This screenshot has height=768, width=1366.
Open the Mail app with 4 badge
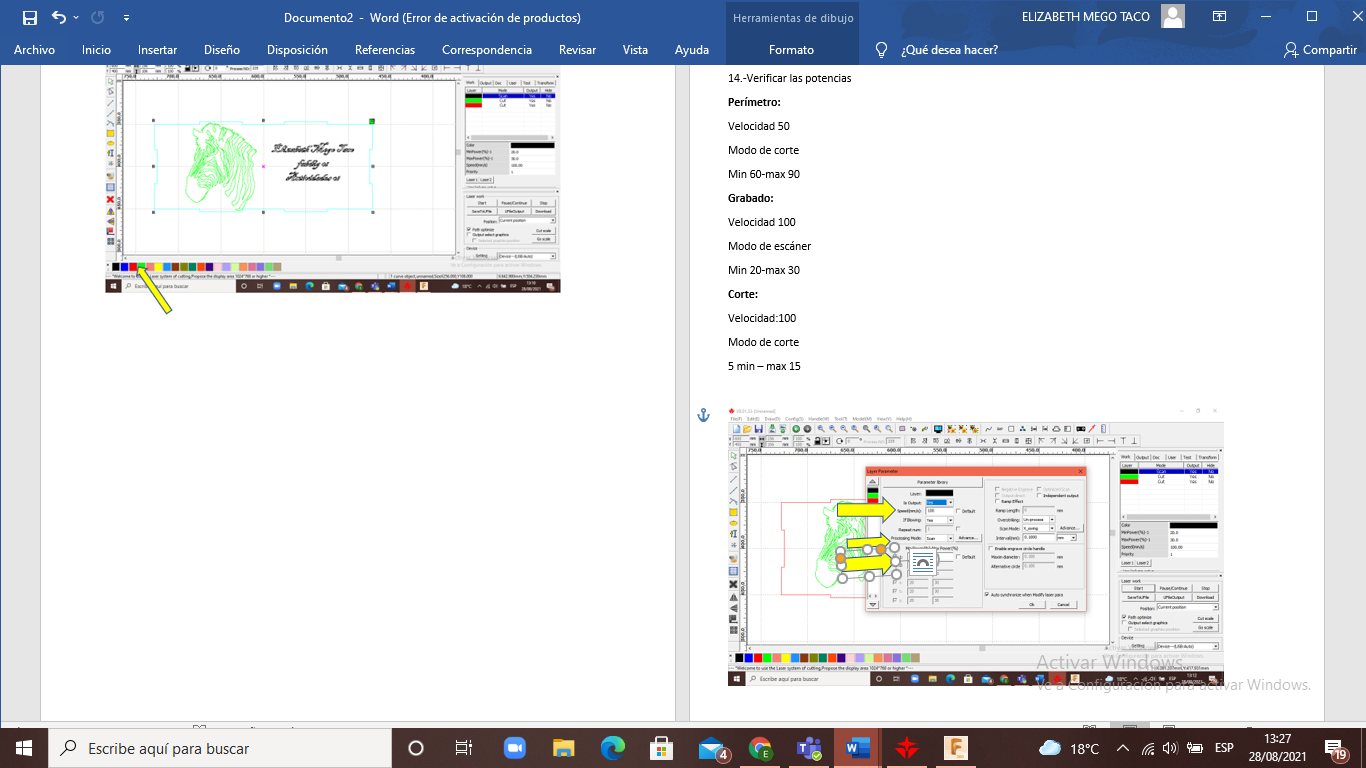click(711, 748)
